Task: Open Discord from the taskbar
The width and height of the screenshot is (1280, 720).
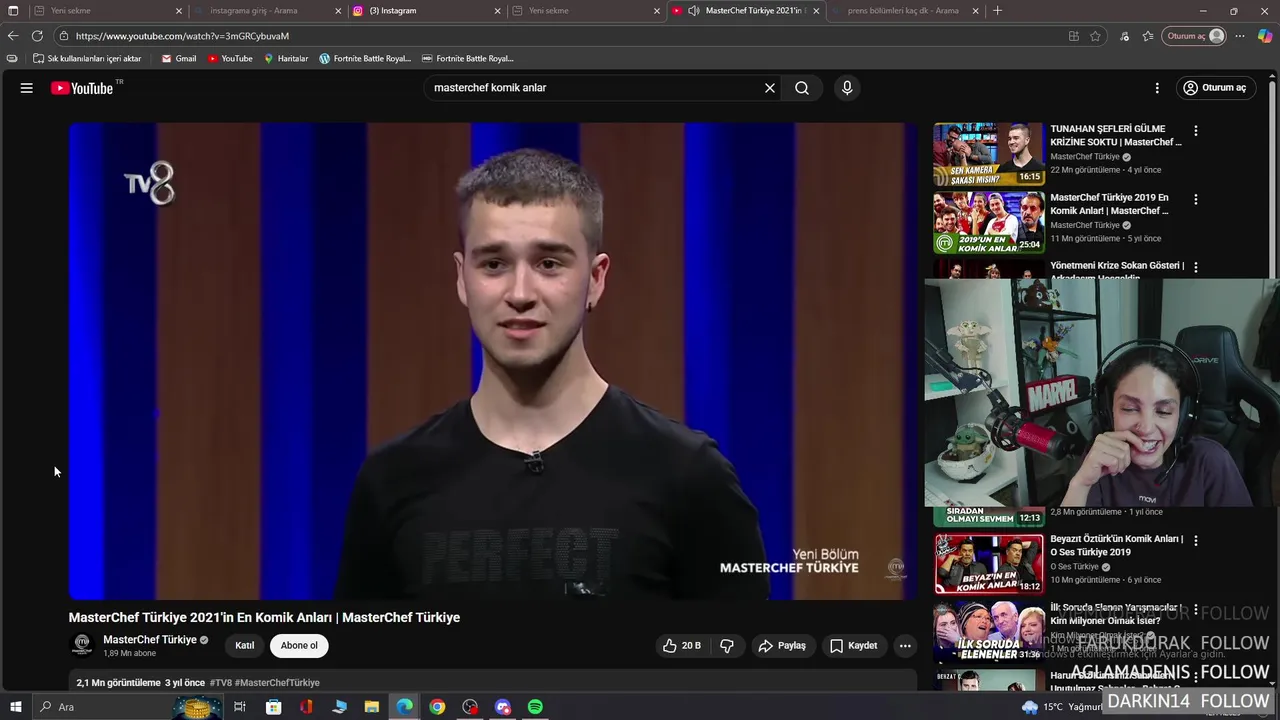Action: point(503,707)
